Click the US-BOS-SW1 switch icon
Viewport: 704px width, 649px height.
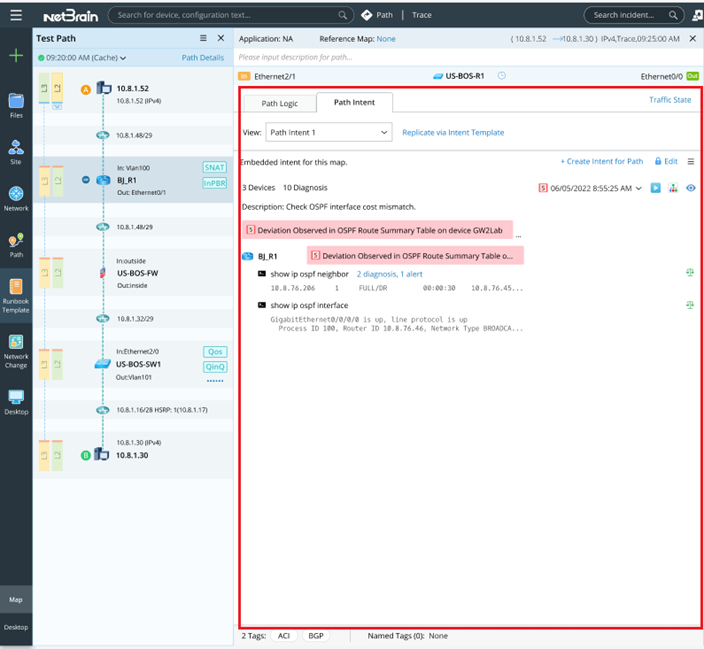click(103, 364)
